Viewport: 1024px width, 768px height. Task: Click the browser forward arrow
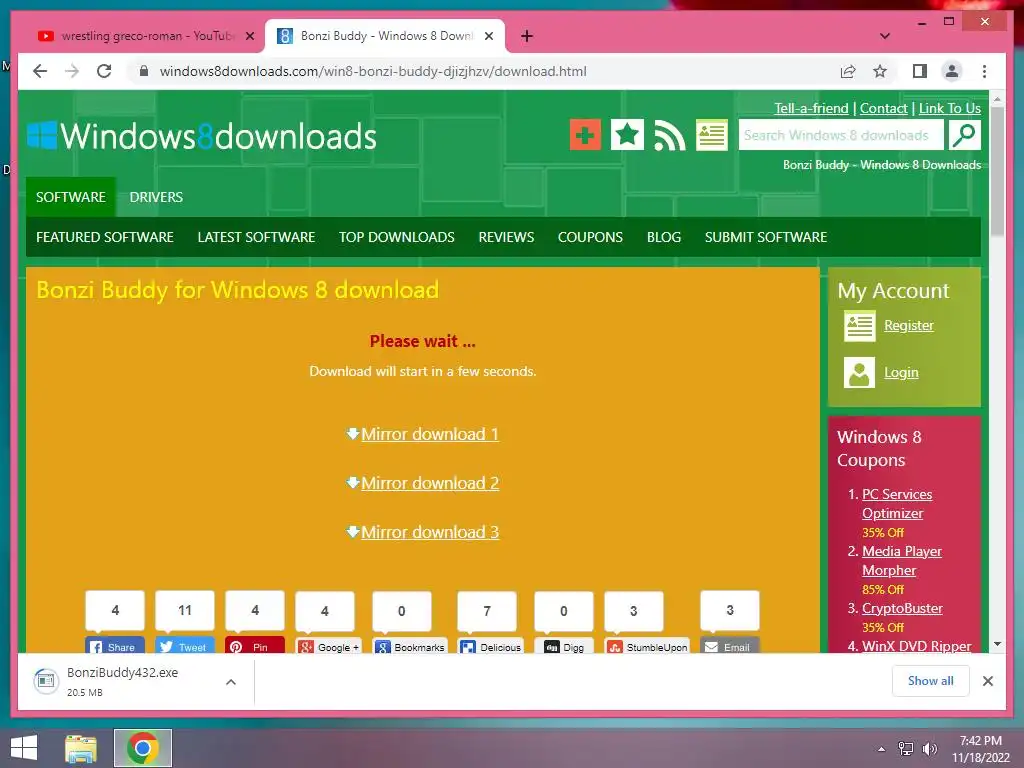[72, 71]
